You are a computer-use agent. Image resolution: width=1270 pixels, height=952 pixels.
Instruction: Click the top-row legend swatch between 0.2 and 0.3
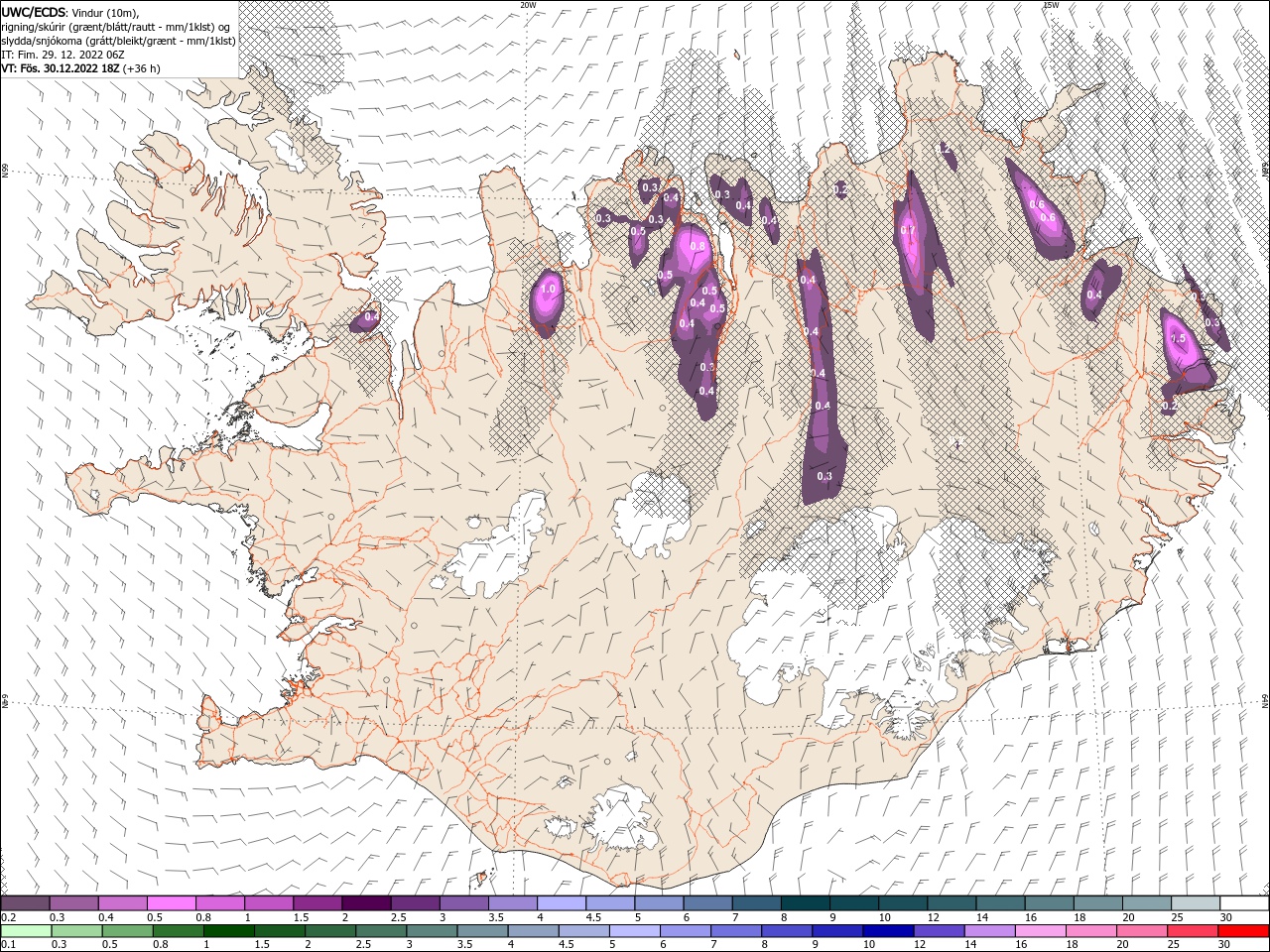coord(25,902)
